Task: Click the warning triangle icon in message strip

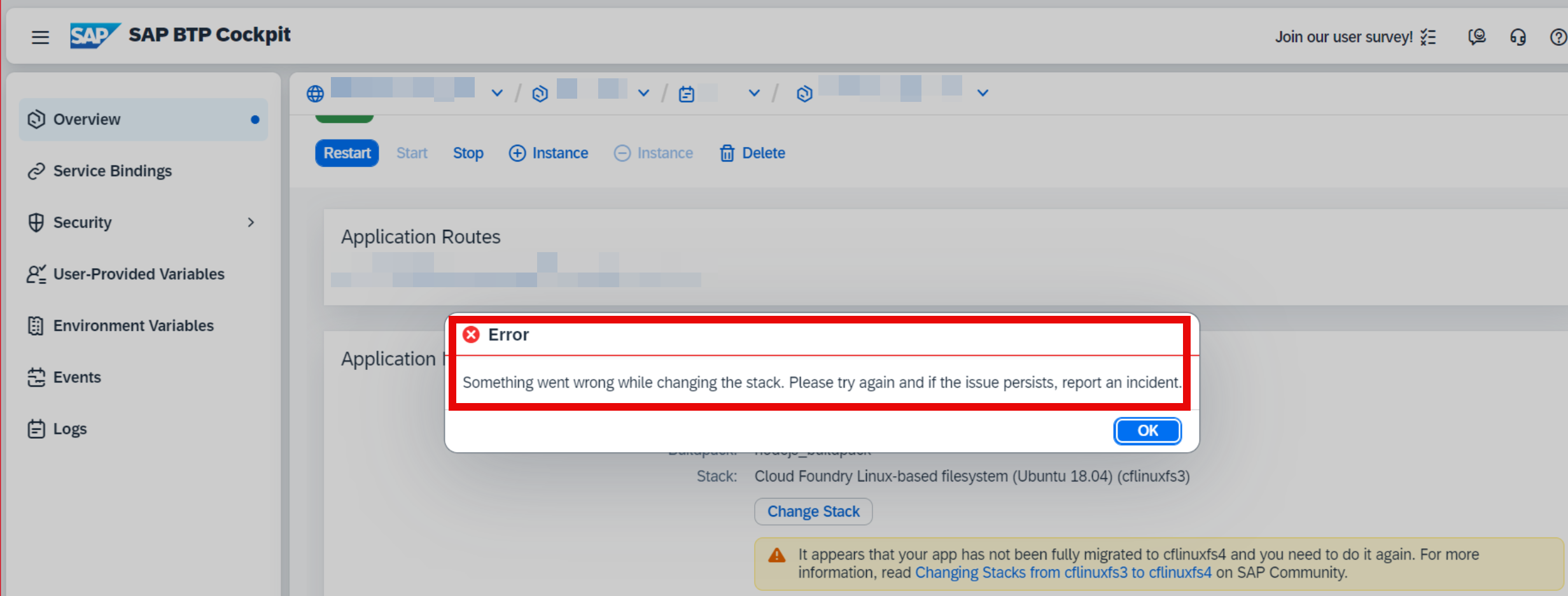Action: 777,555
